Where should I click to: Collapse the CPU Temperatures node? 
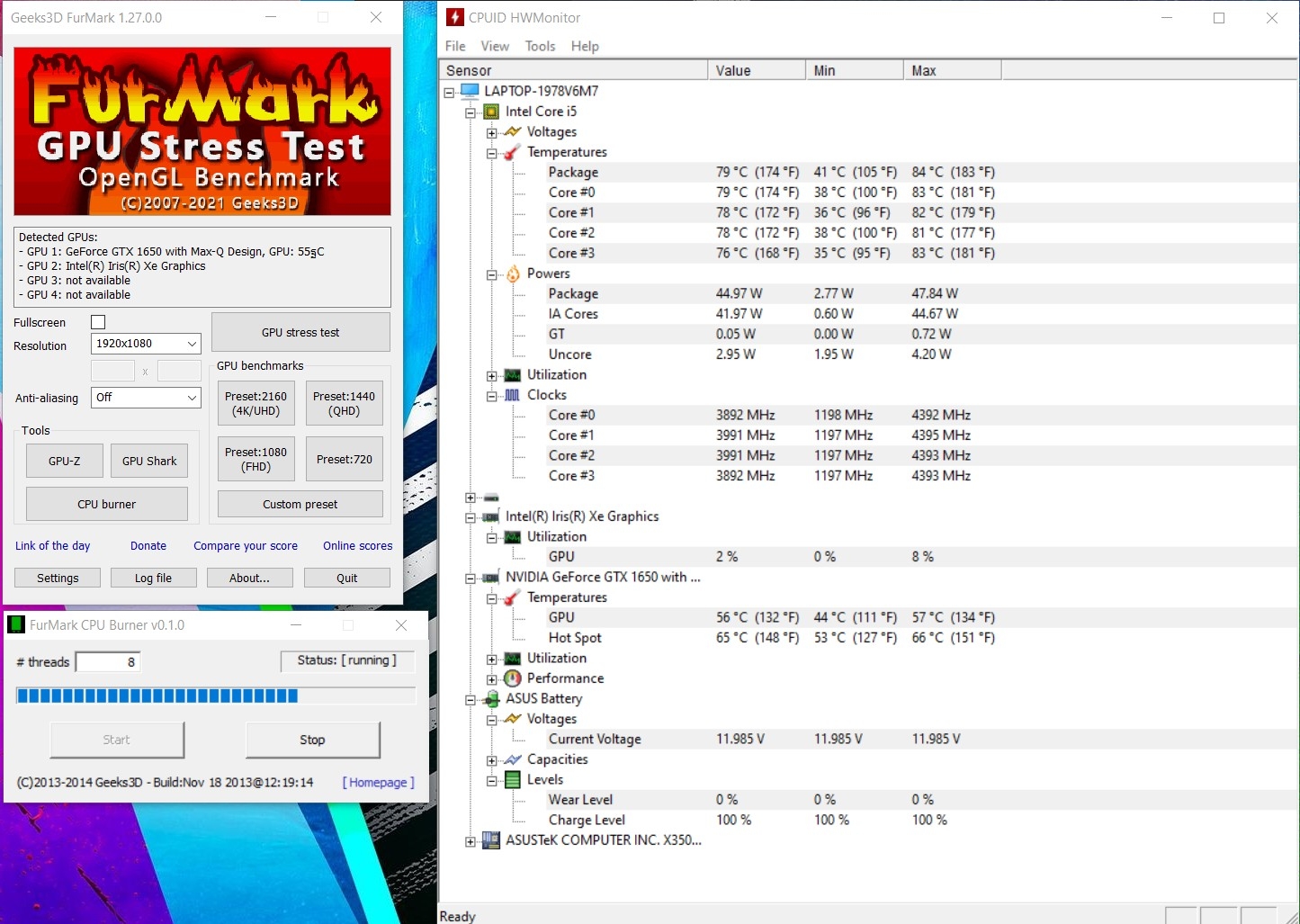[x=492, y=153]
